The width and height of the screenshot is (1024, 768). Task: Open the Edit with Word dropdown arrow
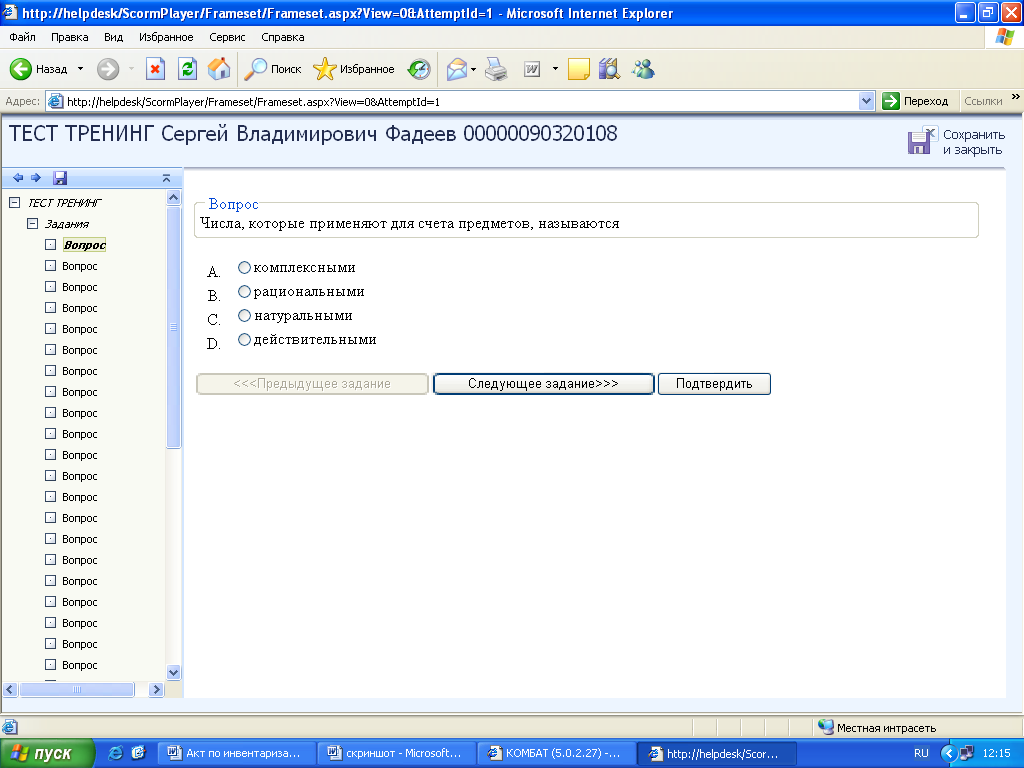(x=555, y=69)
